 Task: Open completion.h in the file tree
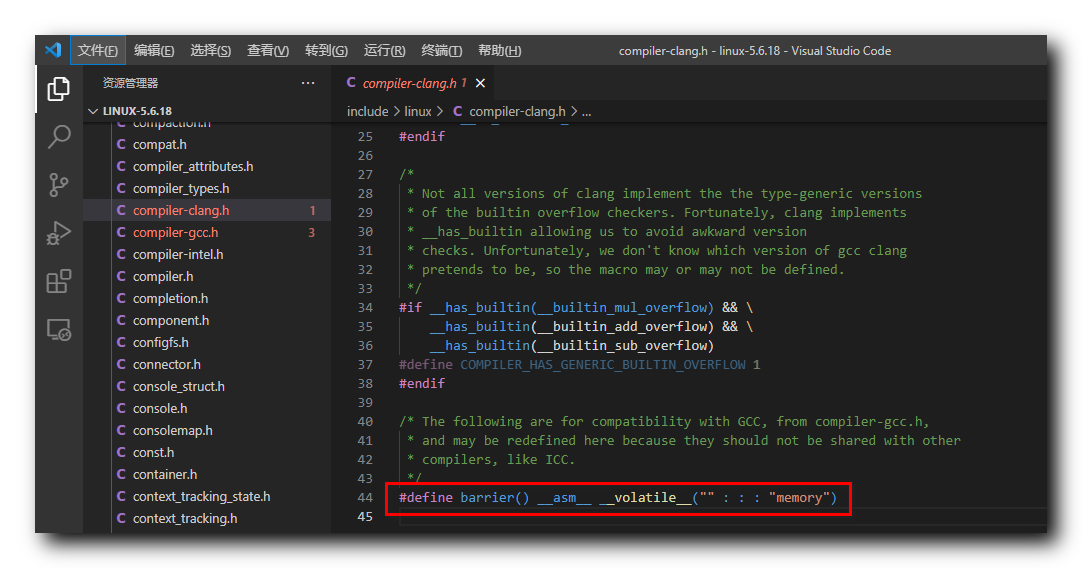tap(170, 298)
